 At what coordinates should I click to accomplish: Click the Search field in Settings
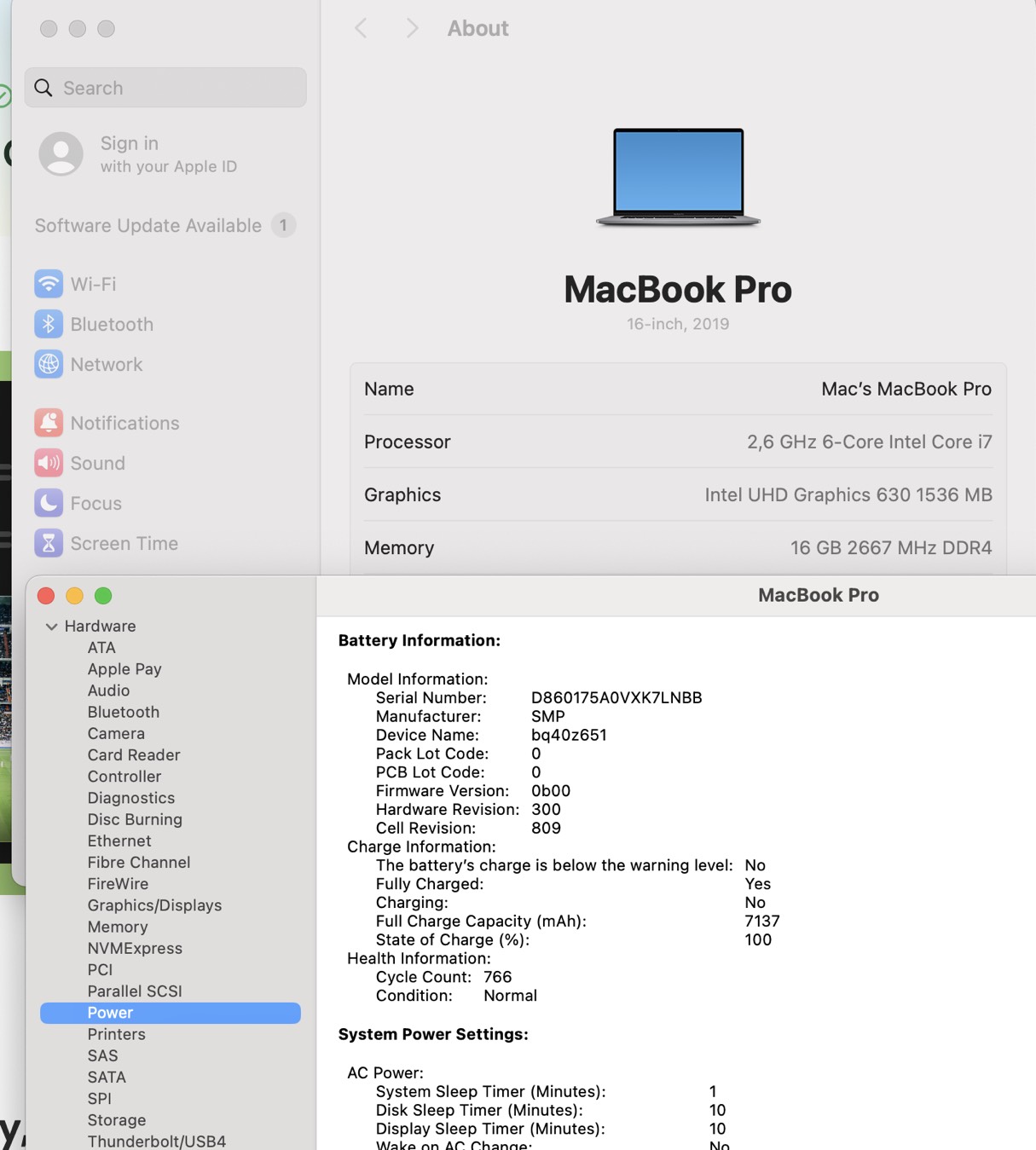[x=166, y=88]
